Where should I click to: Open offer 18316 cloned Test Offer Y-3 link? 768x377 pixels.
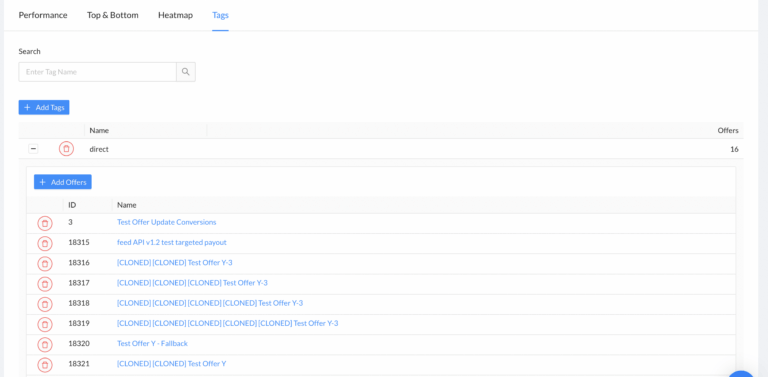(175, 262)
